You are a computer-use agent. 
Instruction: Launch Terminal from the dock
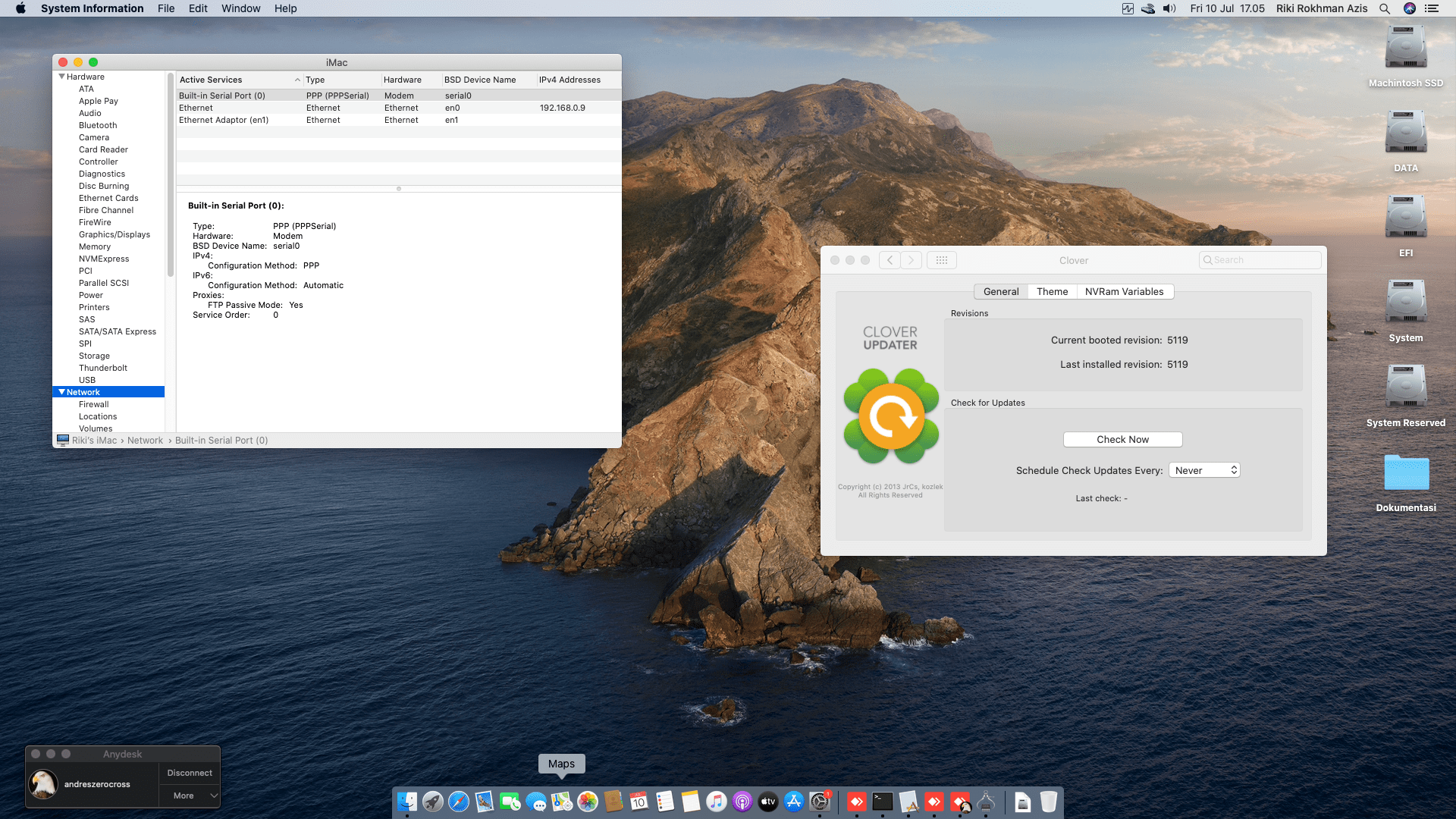(x=883, y=802)
